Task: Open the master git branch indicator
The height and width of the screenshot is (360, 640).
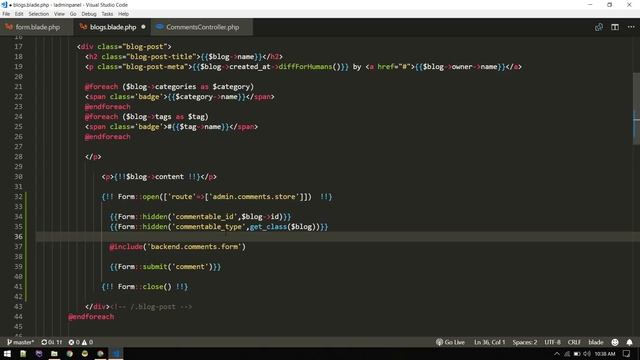Action: coord(20,342)
